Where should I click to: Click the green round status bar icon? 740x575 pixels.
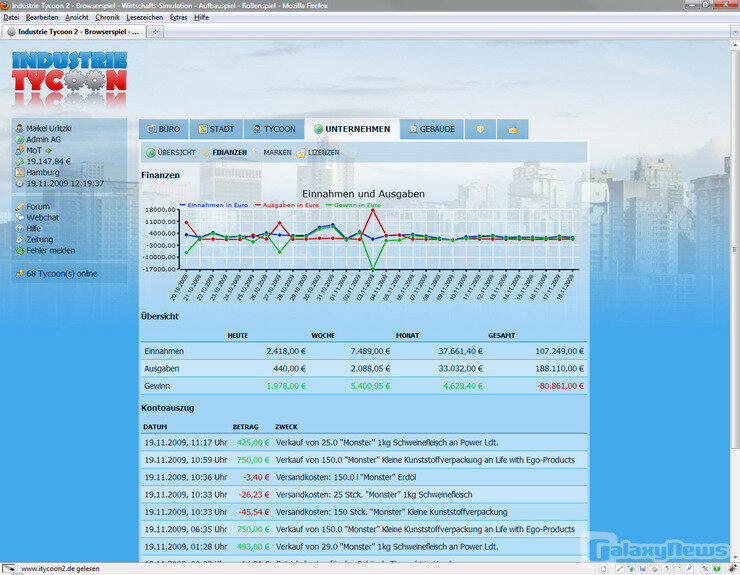(x=717, y=568)
